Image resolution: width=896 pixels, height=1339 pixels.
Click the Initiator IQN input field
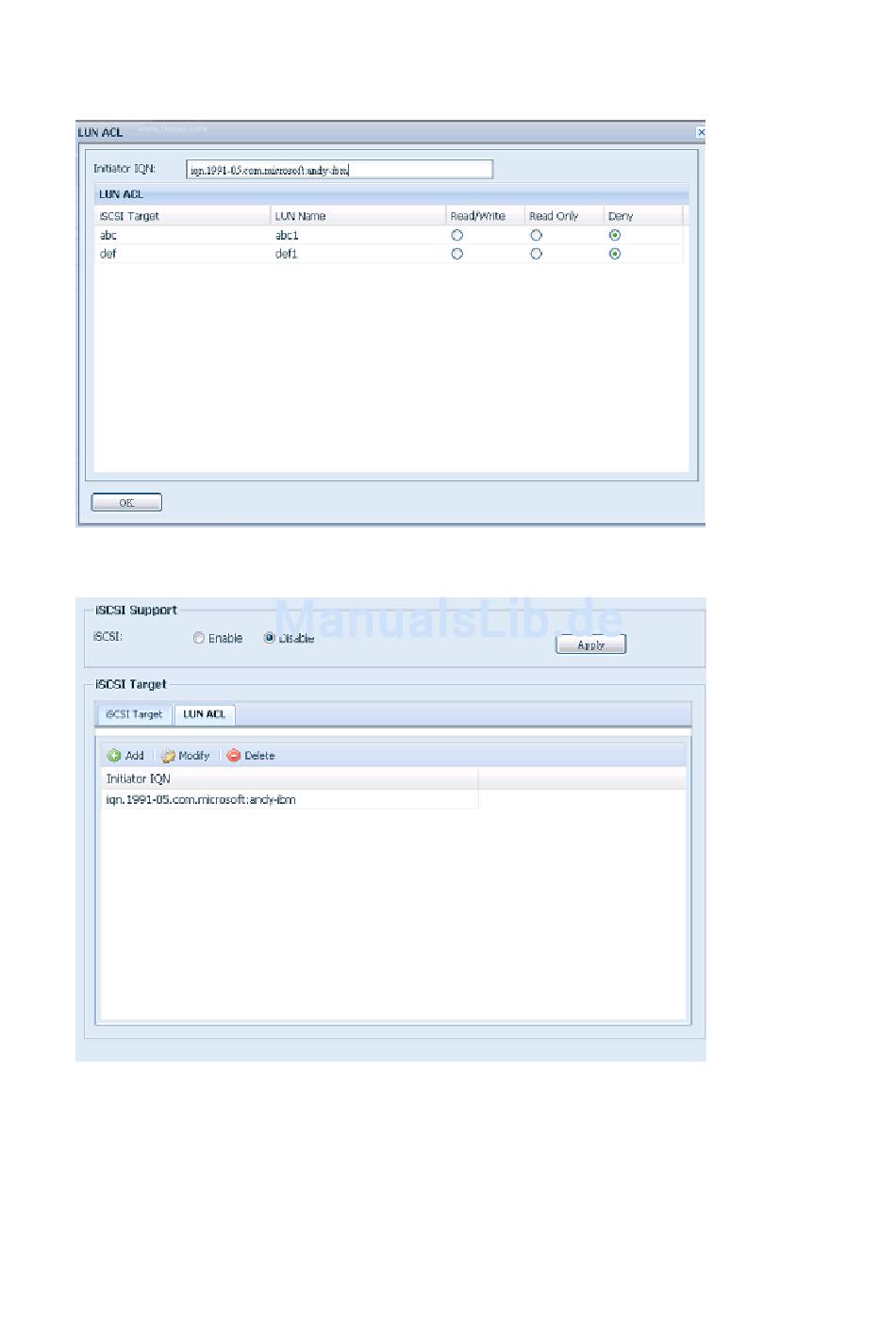click(340, 169)
